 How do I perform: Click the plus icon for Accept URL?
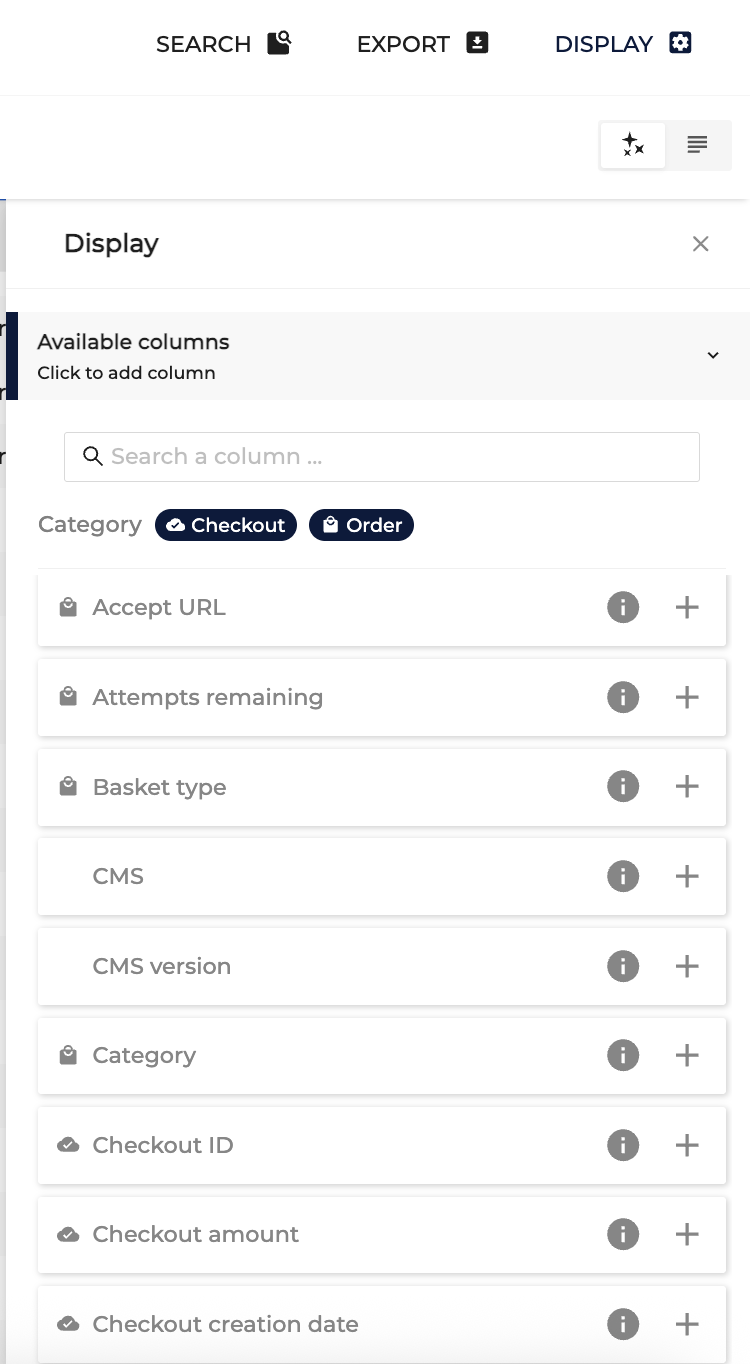tap(687, 607)
